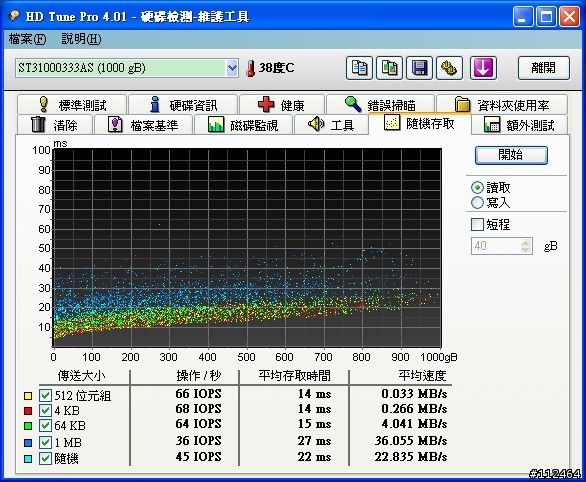Click the 離開 exit button
586x482 pixels.
(x=544, y=68)
